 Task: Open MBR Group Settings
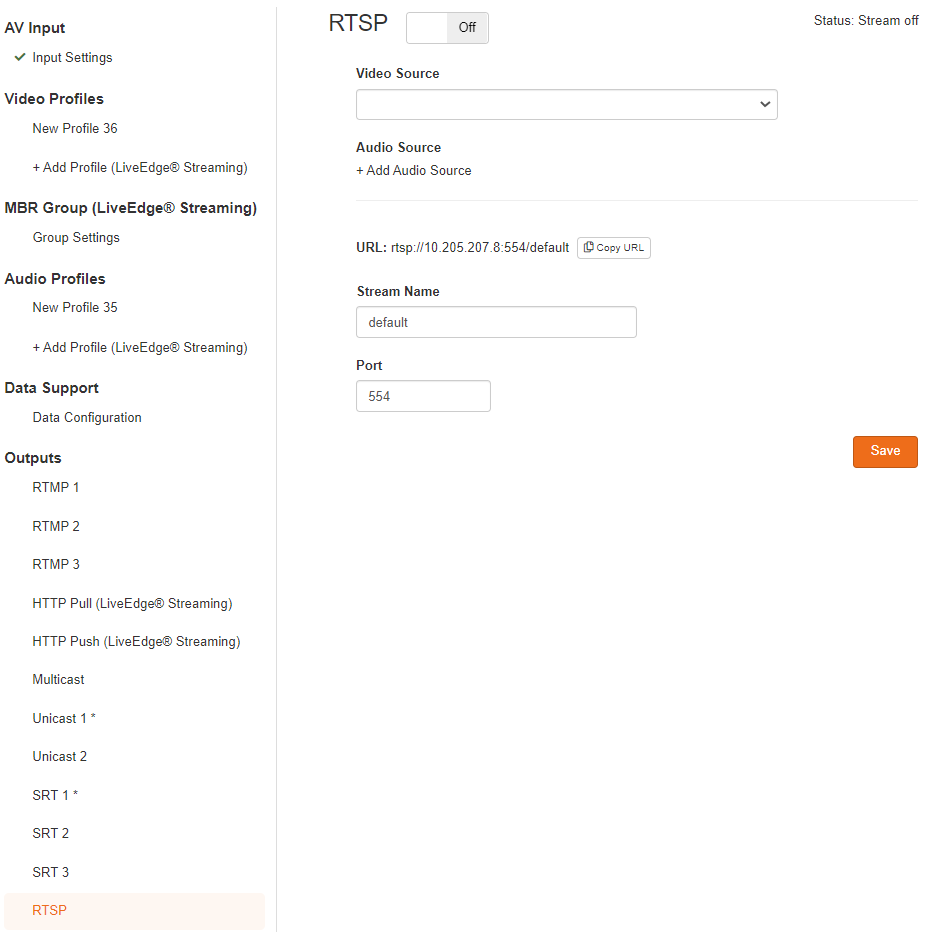pyautogui.click(x=76, y=238)
